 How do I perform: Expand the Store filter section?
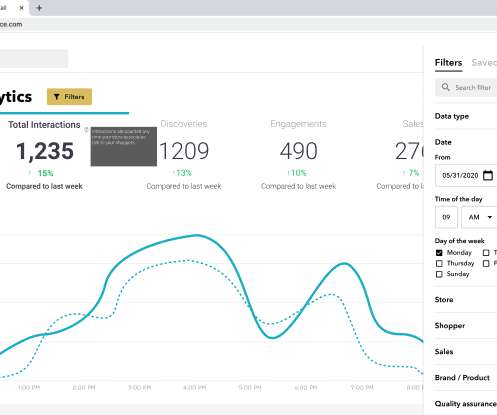coord(466,299)
